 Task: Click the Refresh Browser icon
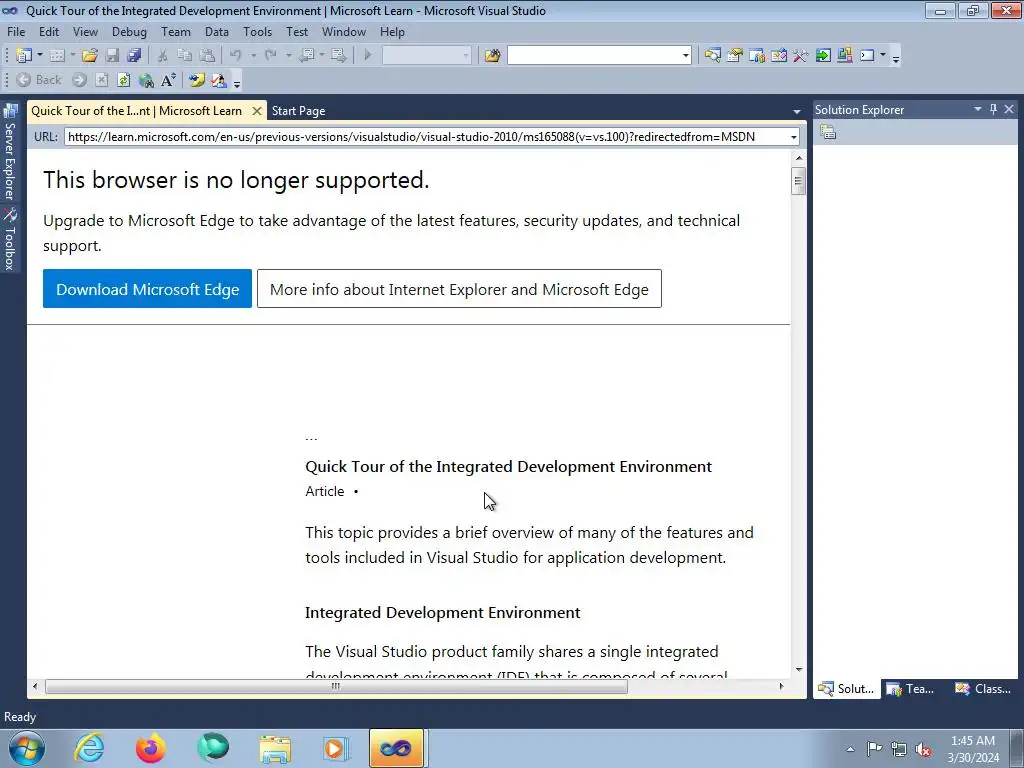tap(123, 80)
